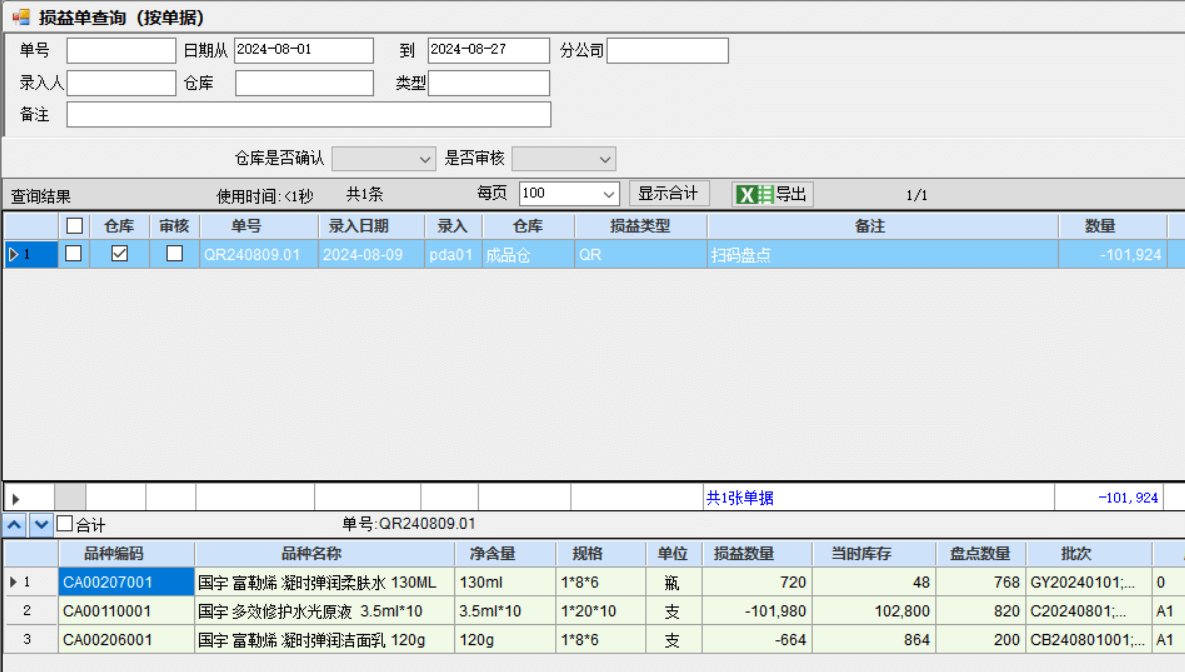Screen dimensions: 1185x672
Task: Click the summary row arrow indicator
Action: tap(16, 498)
